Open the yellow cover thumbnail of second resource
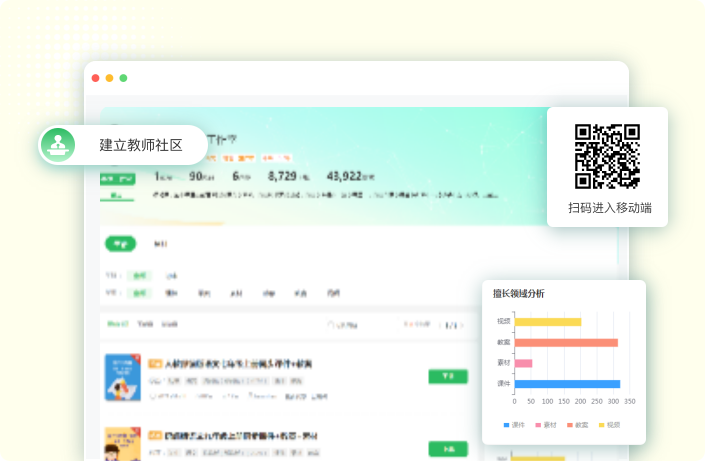The height and width of the screenshot is (461, 705). click(123, 444)
